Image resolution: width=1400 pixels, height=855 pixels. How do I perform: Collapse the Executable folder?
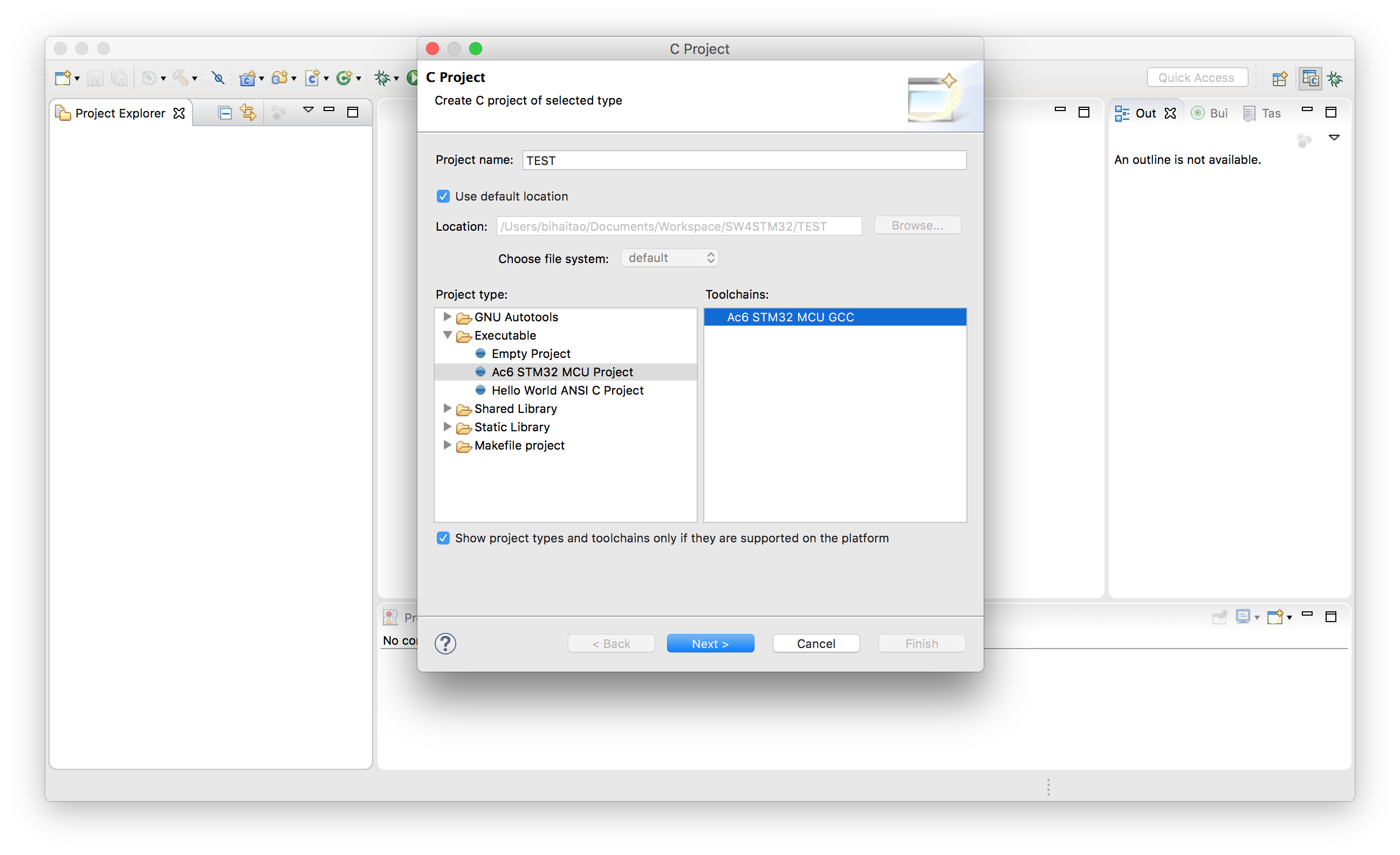pos(447,335)
